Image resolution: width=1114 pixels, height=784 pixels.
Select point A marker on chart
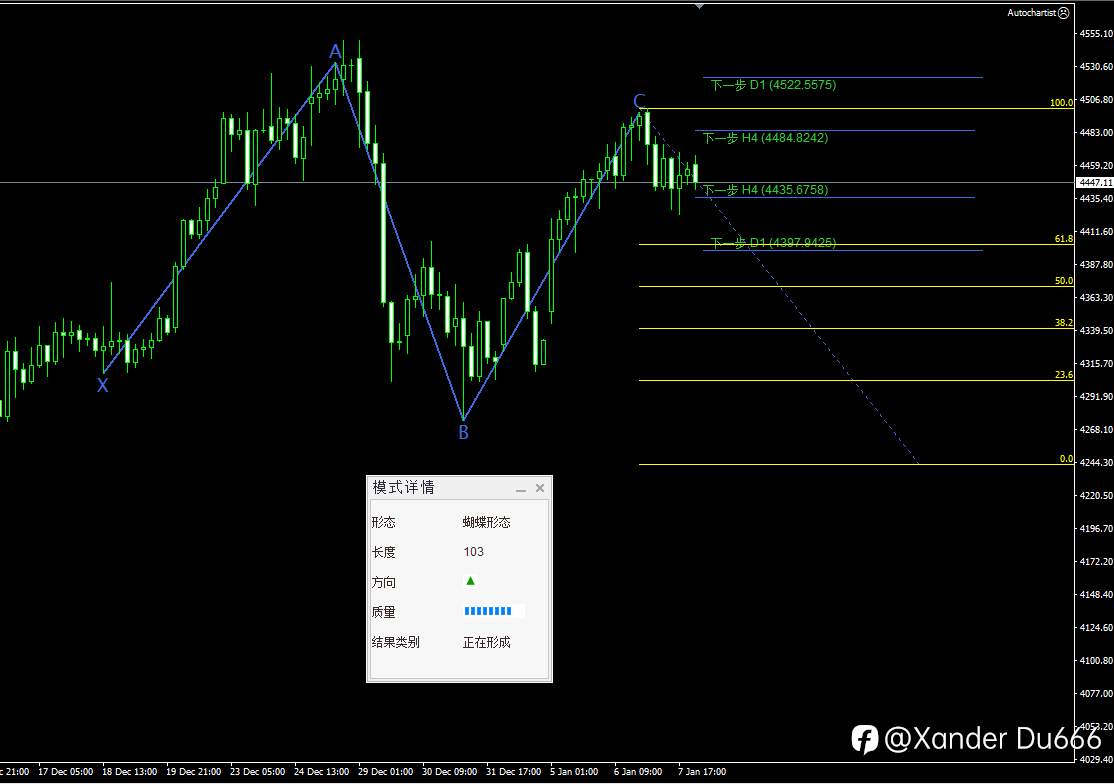335,51
